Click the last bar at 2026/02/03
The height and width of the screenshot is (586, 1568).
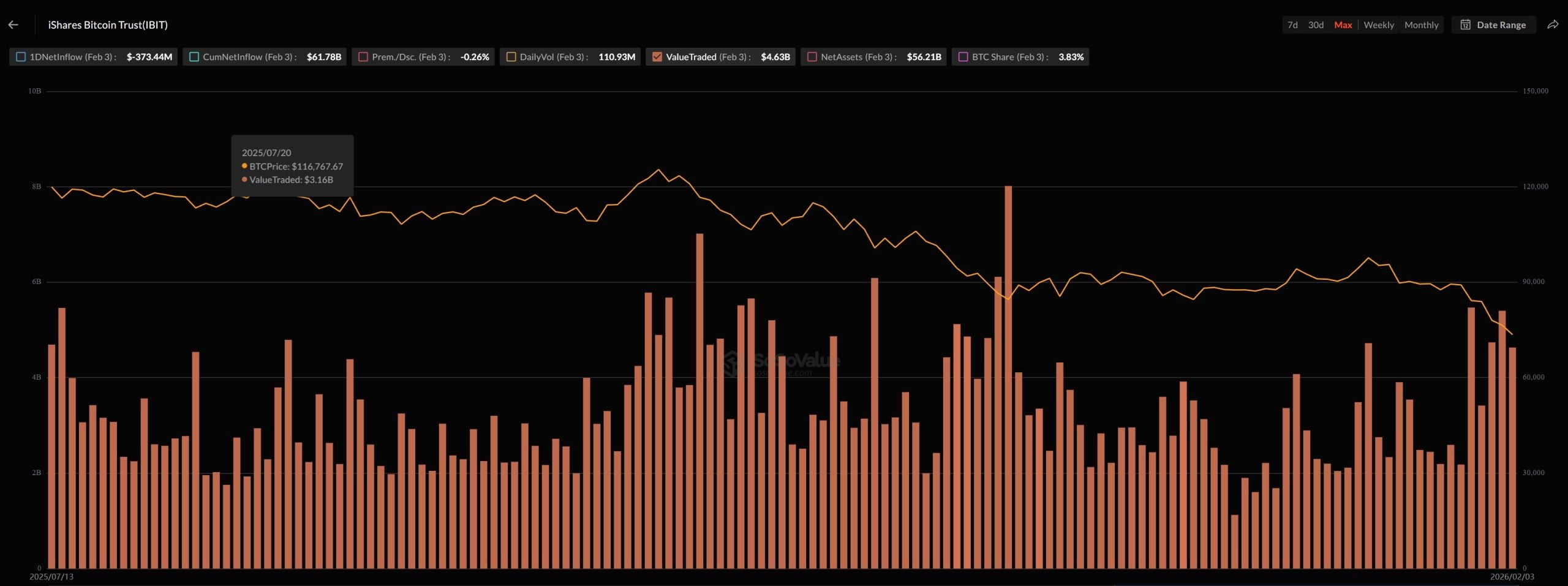click(x=1512, y=458)
